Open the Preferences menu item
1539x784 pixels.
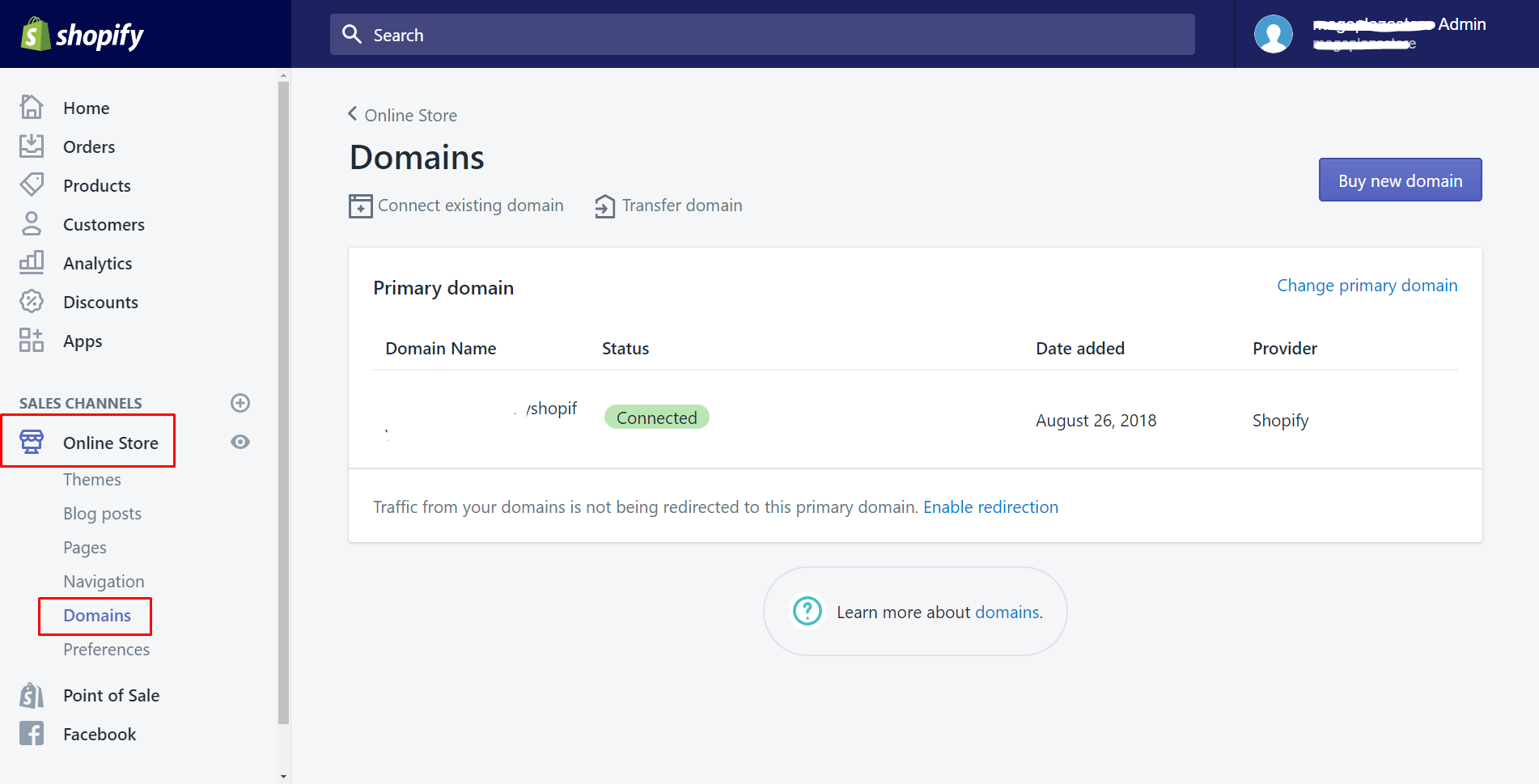tap(106, 649)
